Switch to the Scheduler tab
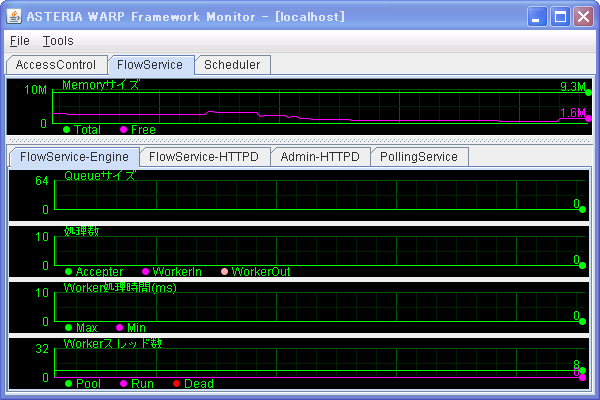 pos(232,65)
